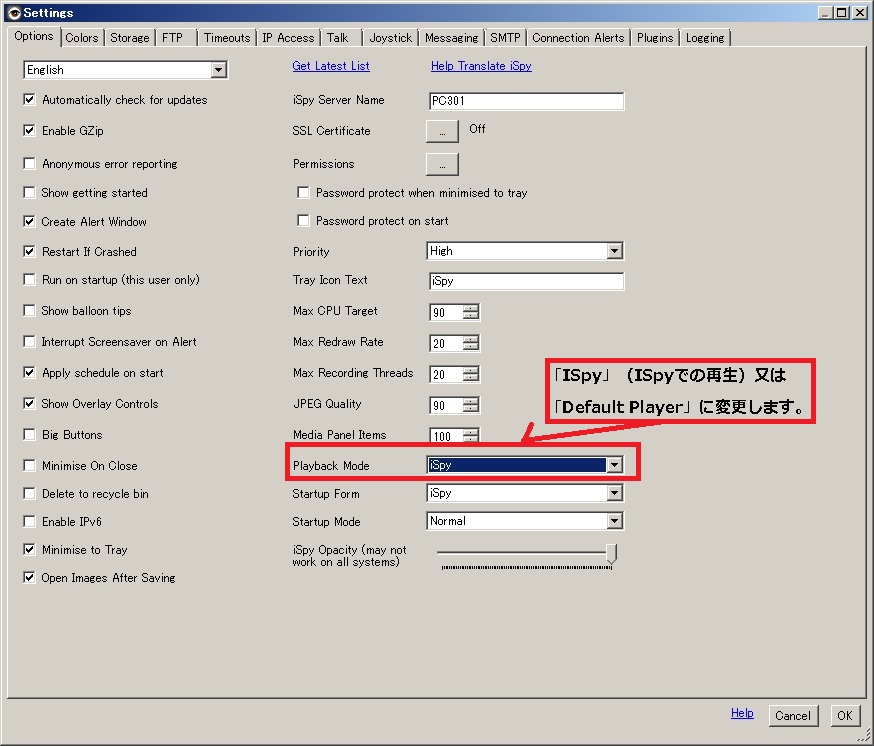The width and height of the screenshot is (874, 746).
Task: Select the Options tab
Action: [34, 36]
